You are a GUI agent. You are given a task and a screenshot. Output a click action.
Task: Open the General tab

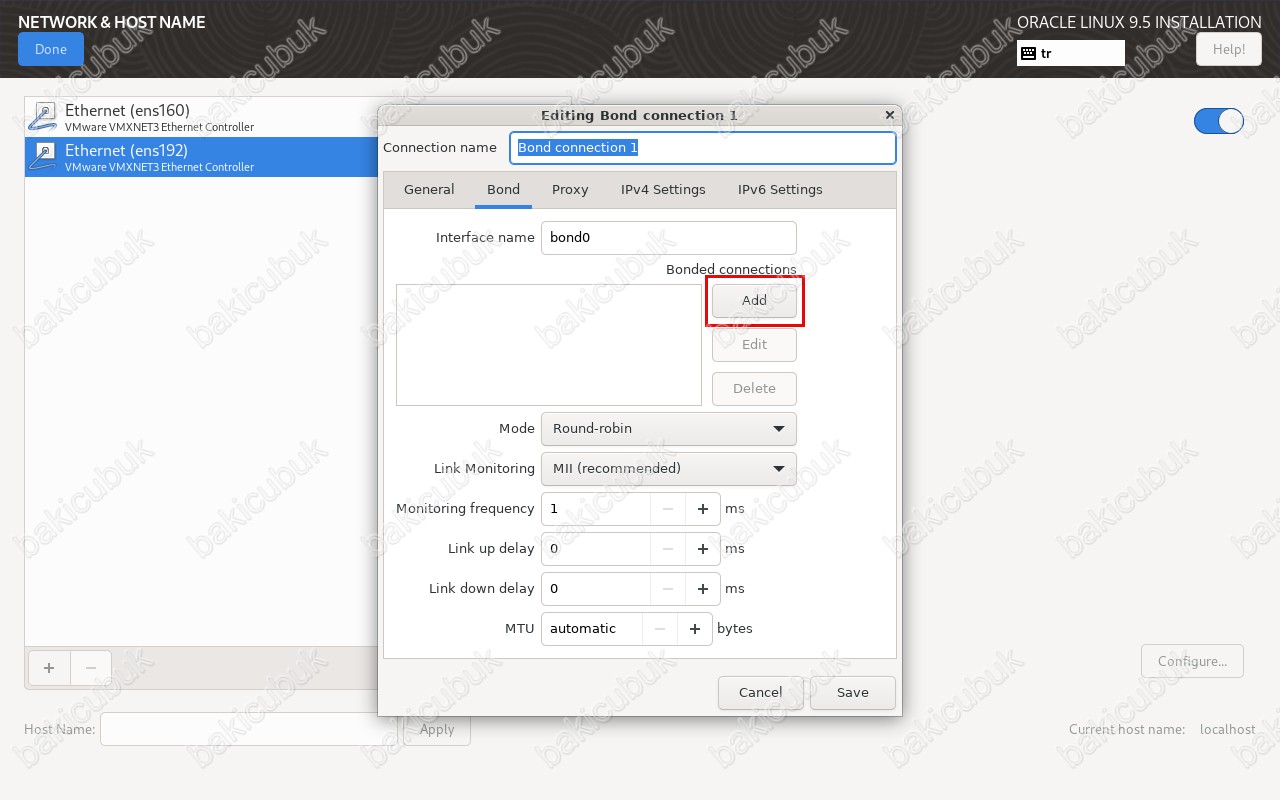pyautogui.click(x=429, y=190)
